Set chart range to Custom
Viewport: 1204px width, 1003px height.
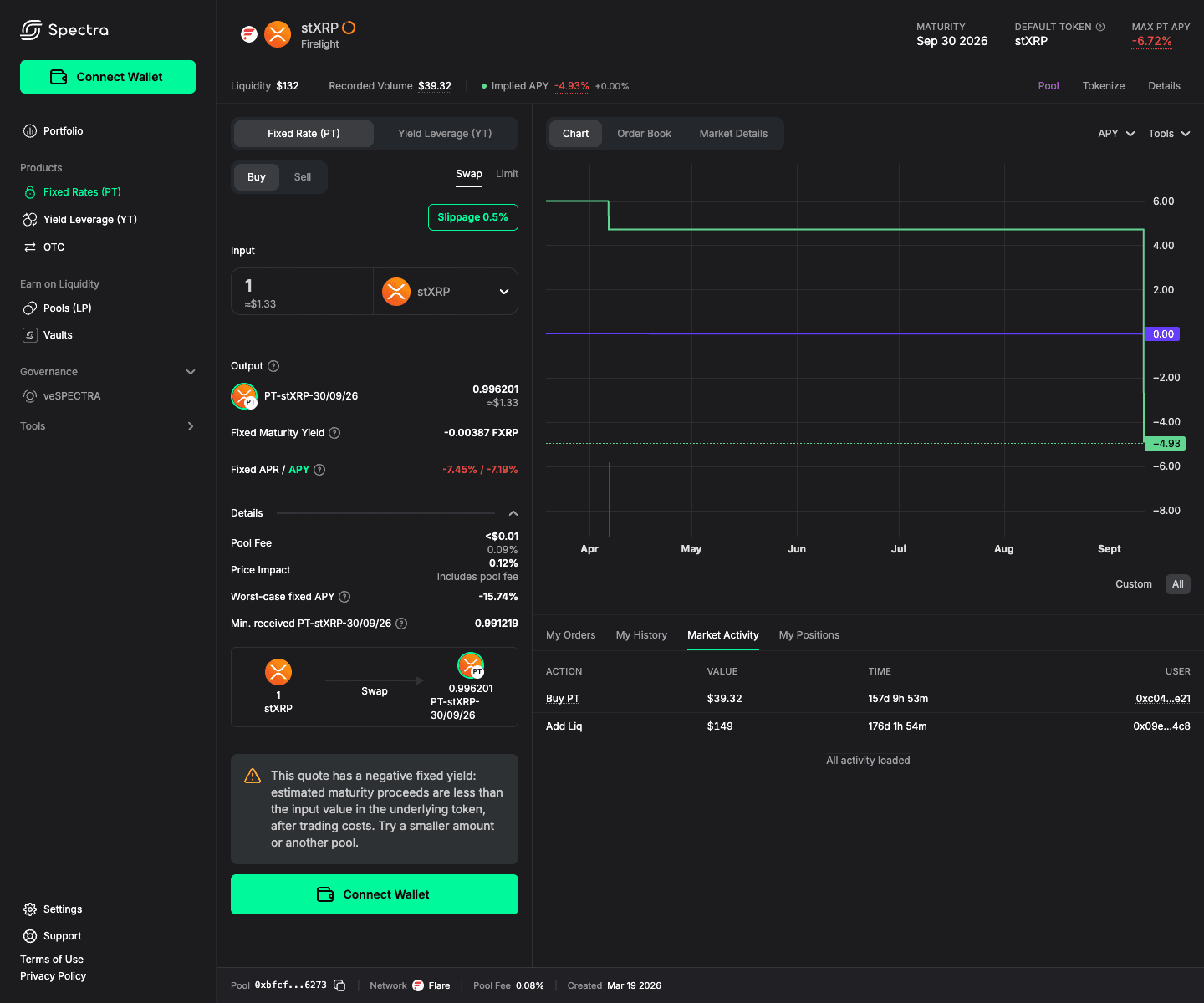[1134, 584]
